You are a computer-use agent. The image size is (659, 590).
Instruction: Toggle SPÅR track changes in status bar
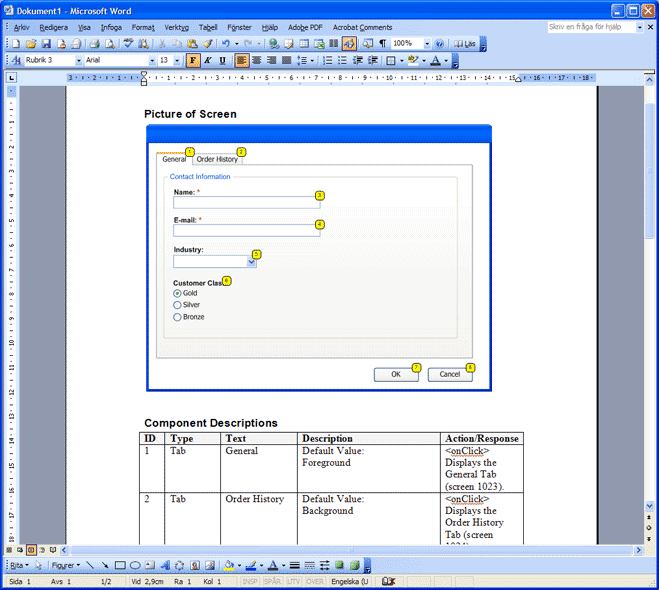[272, 582]
